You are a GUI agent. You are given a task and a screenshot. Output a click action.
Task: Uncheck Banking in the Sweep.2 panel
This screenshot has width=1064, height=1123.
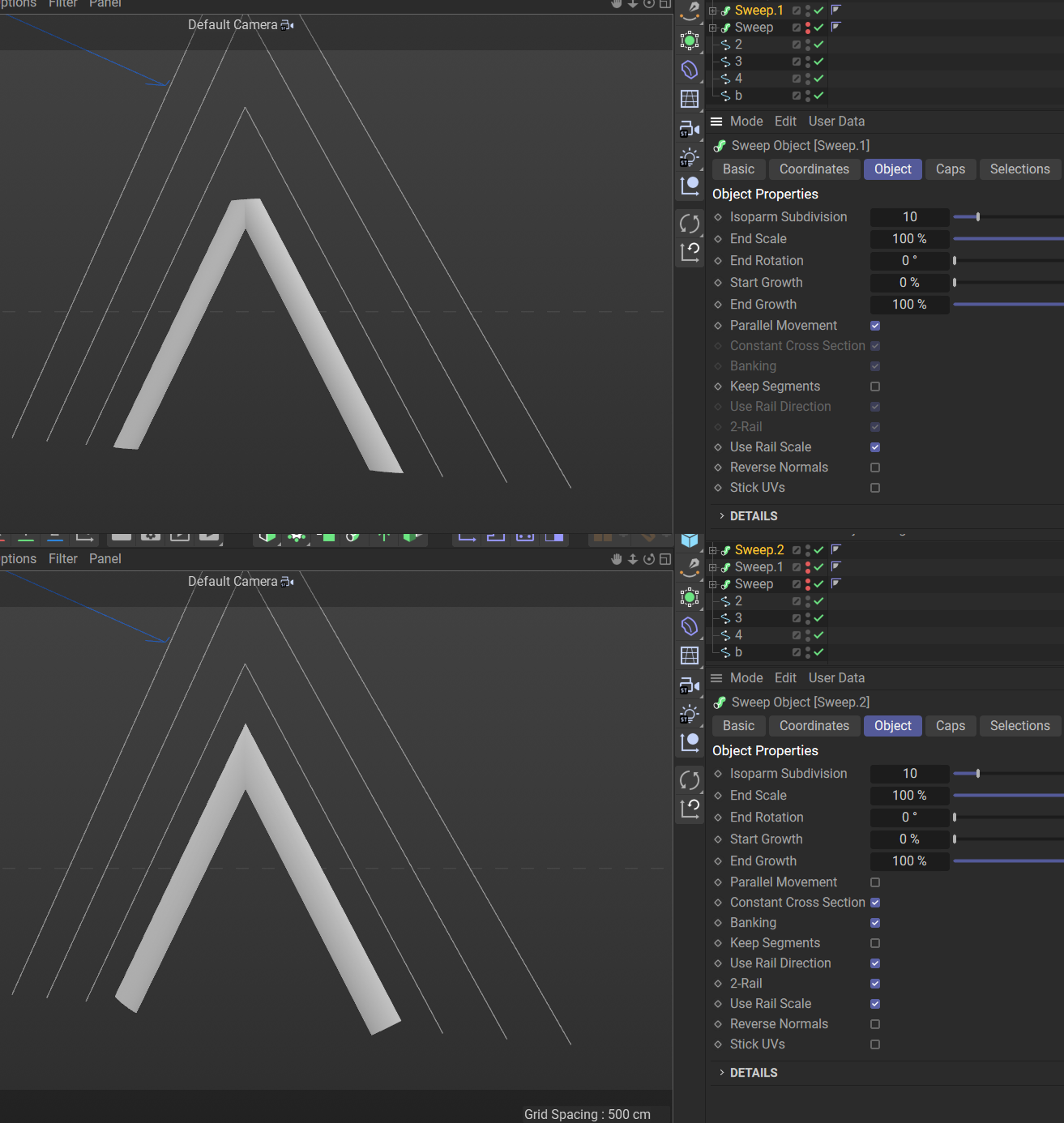(x=875, y=923)
